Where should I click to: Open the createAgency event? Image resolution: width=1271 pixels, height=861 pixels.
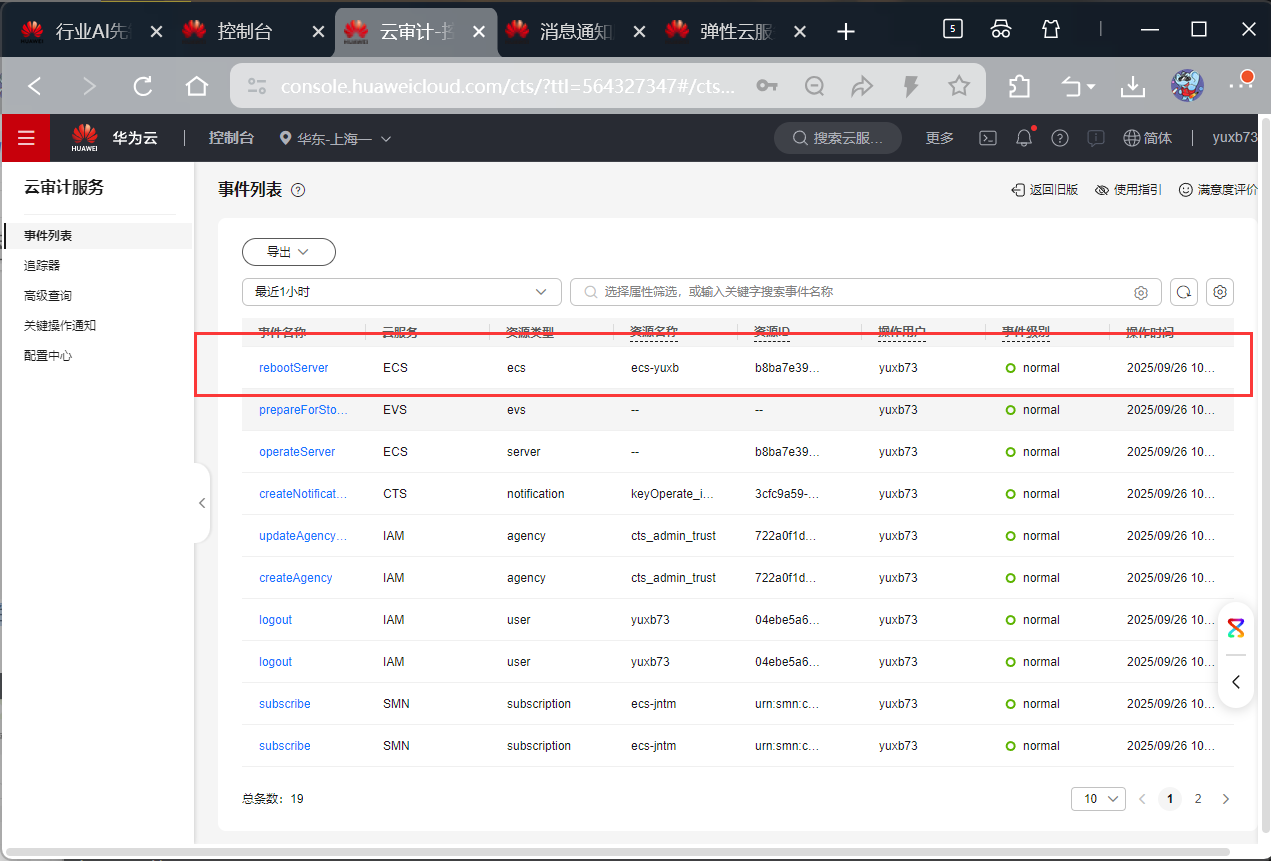click(x=295, y=578)
